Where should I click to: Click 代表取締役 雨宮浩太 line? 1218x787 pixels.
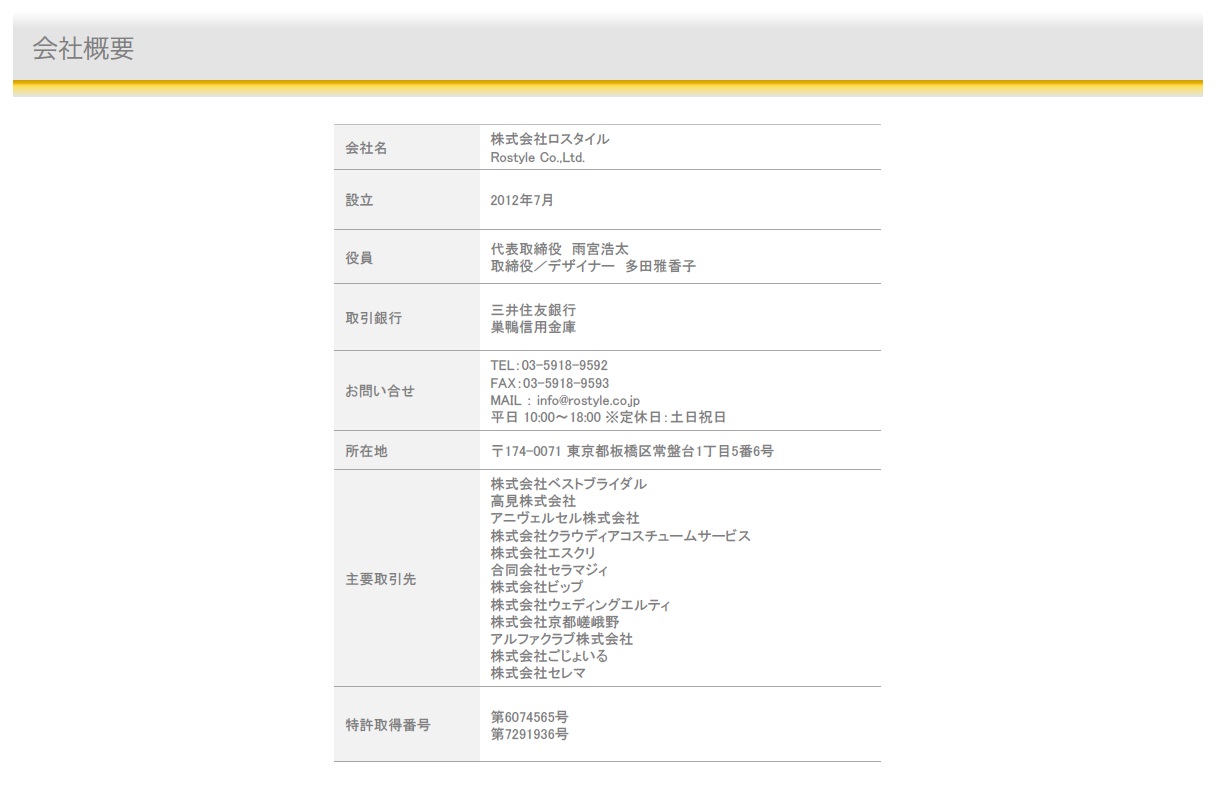(559, 249)
